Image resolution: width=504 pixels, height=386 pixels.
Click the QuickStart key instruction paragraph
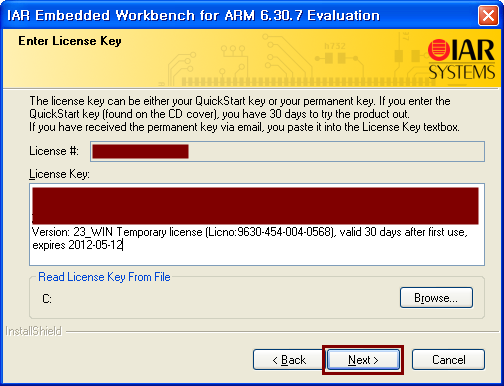click(x=244, y=114)
